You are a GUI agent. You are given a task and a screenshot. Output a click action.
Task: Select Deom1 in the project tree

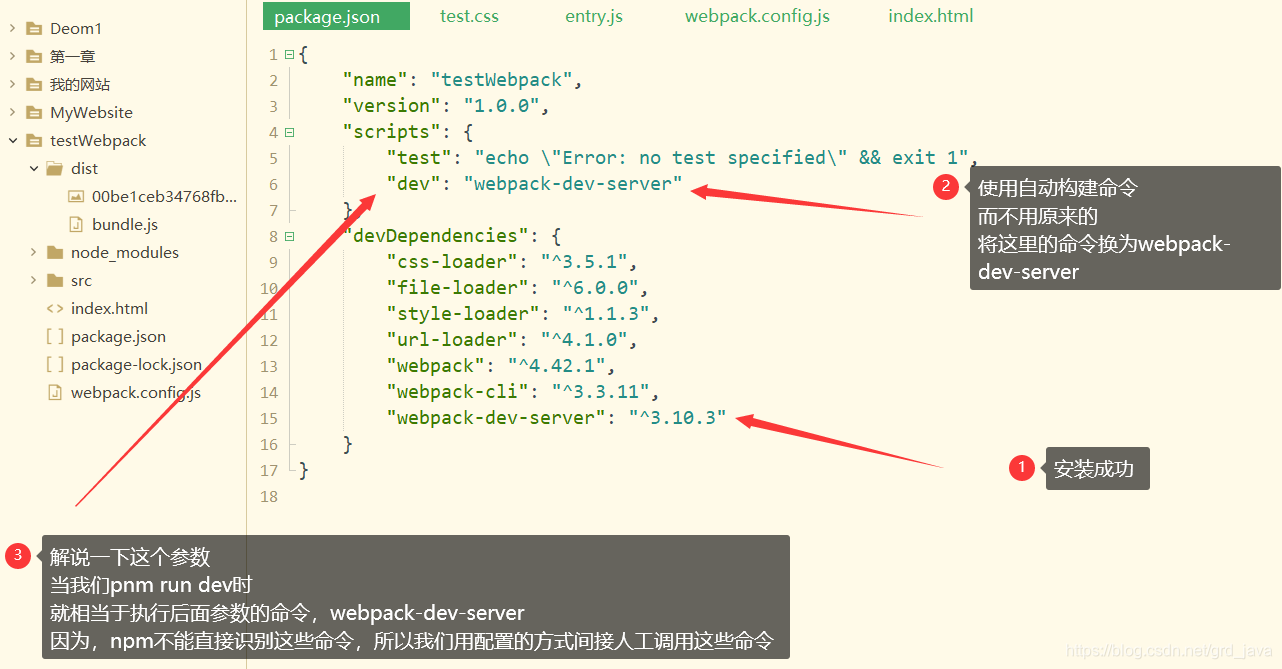[x=76, y=29]
